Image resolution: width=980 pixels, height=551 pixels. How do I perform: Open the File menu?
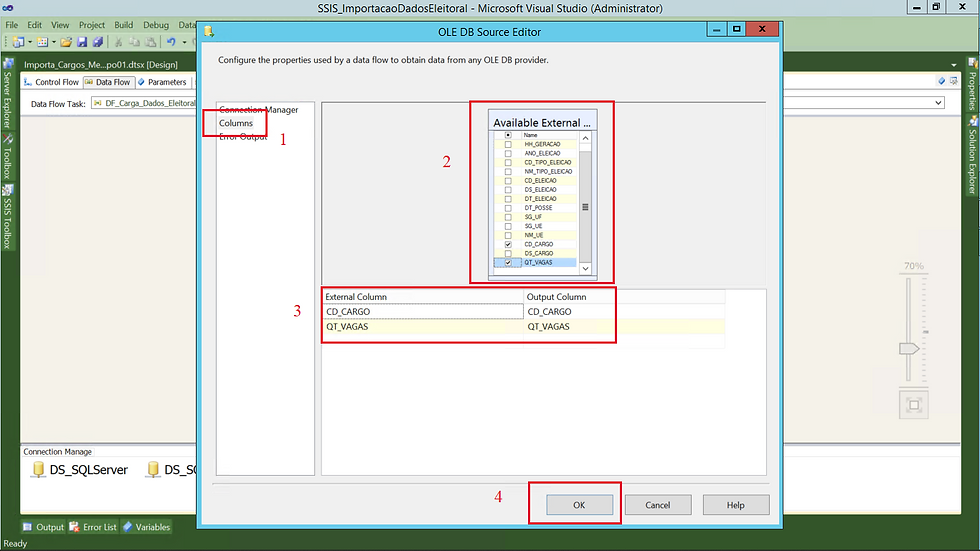tap(12, 25)
